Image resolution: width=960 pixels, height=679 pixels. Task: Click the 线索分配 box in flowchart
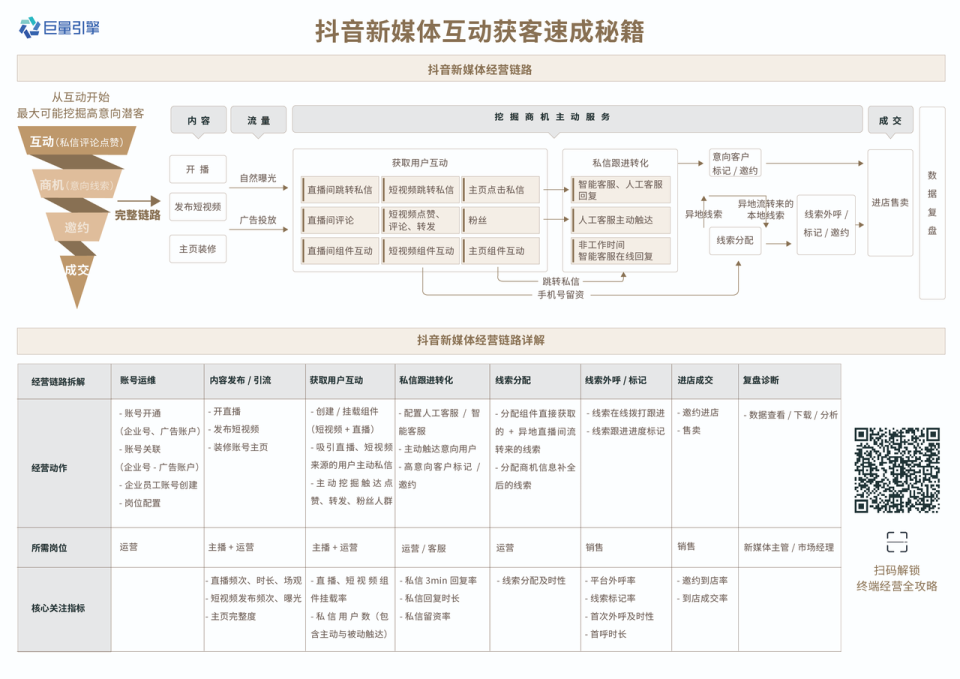735,241
